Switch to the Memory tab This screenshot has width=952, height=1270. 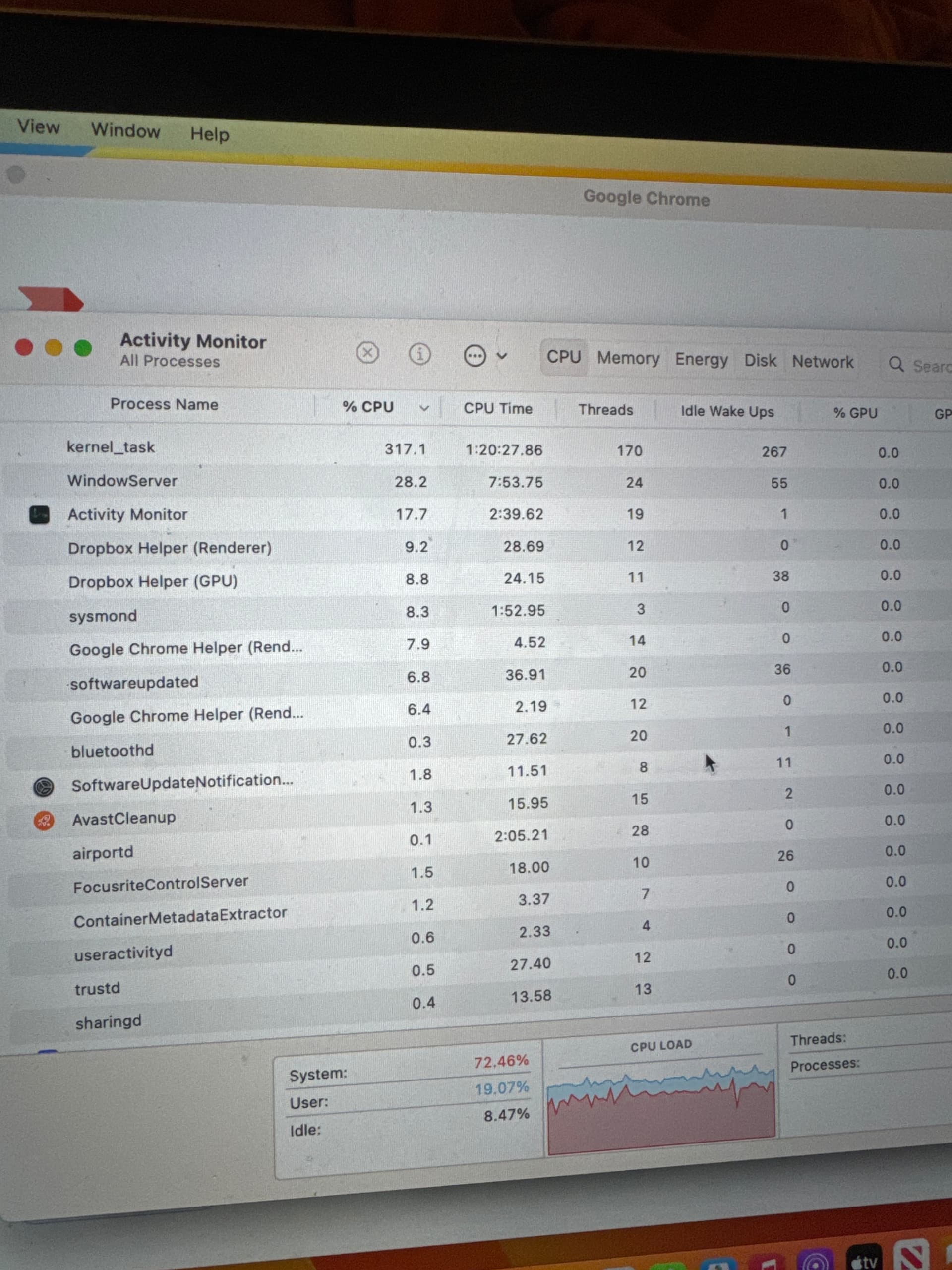click(x=628, y=358)
